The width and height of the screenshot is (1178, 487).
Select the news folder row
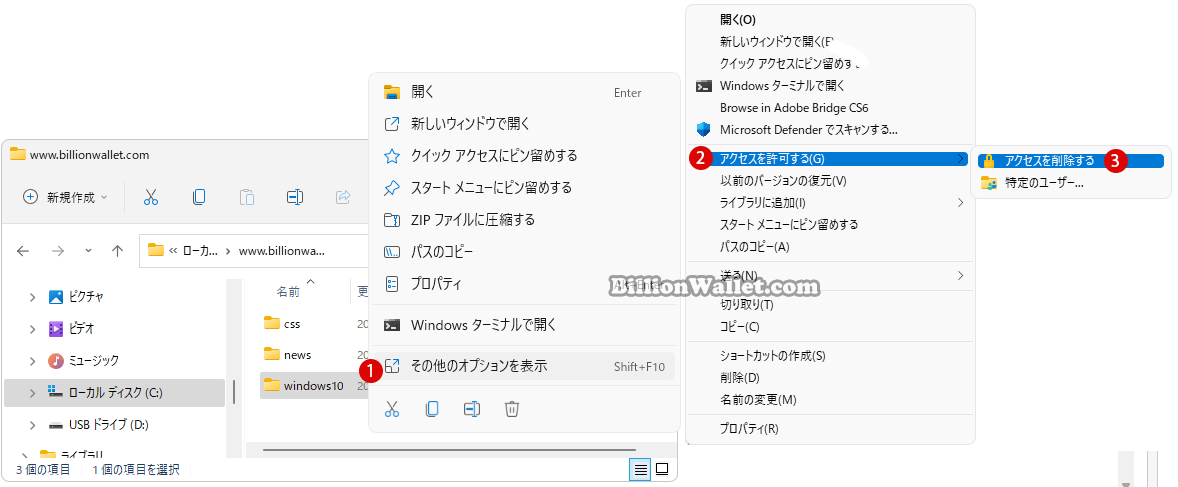[x=314, y=354]
